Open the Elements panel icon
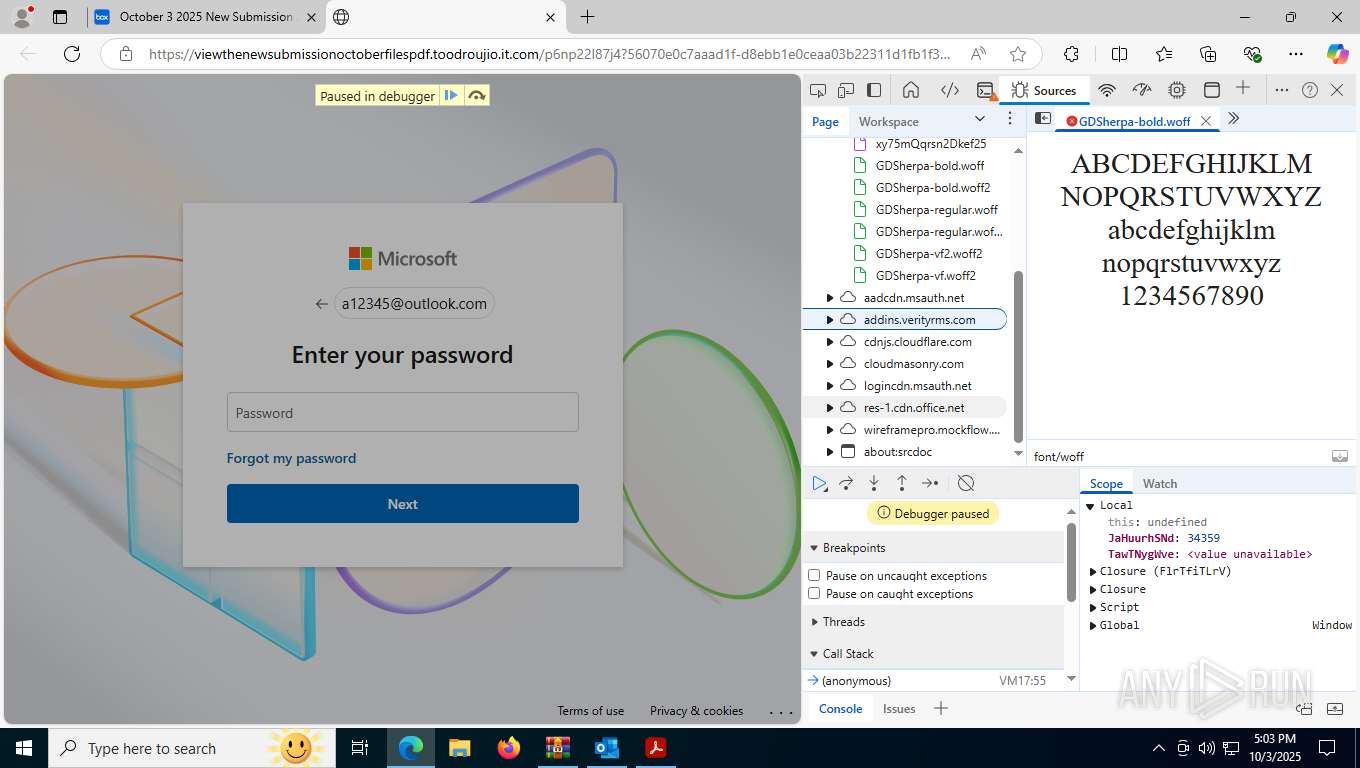The width and height of the screenshot is (1360, 768). click(949, 90)
